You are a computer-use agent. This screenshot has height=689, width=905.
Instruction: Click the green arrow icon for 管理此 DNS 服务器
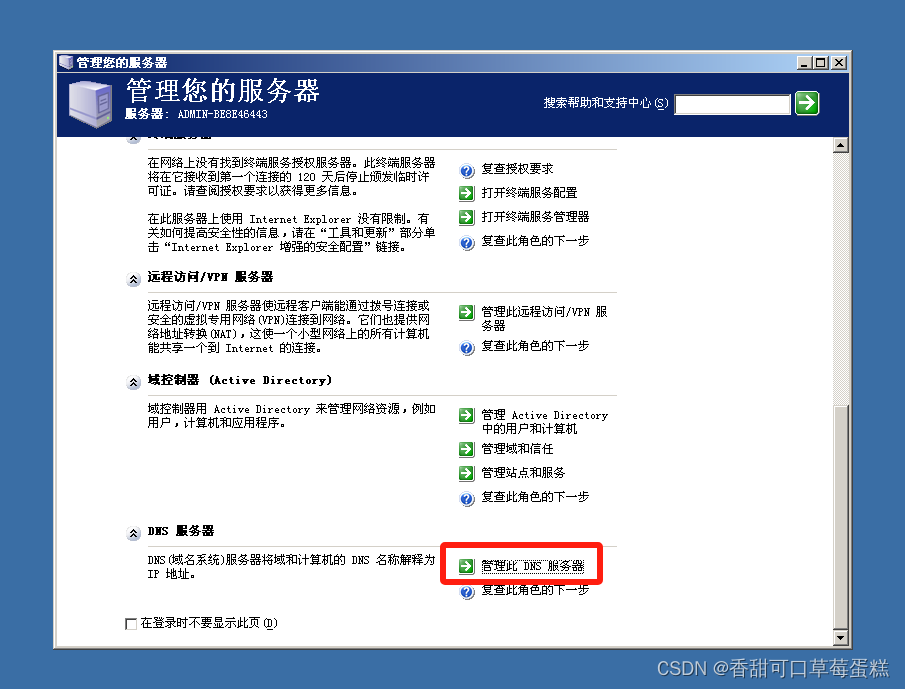click(466, 566)
